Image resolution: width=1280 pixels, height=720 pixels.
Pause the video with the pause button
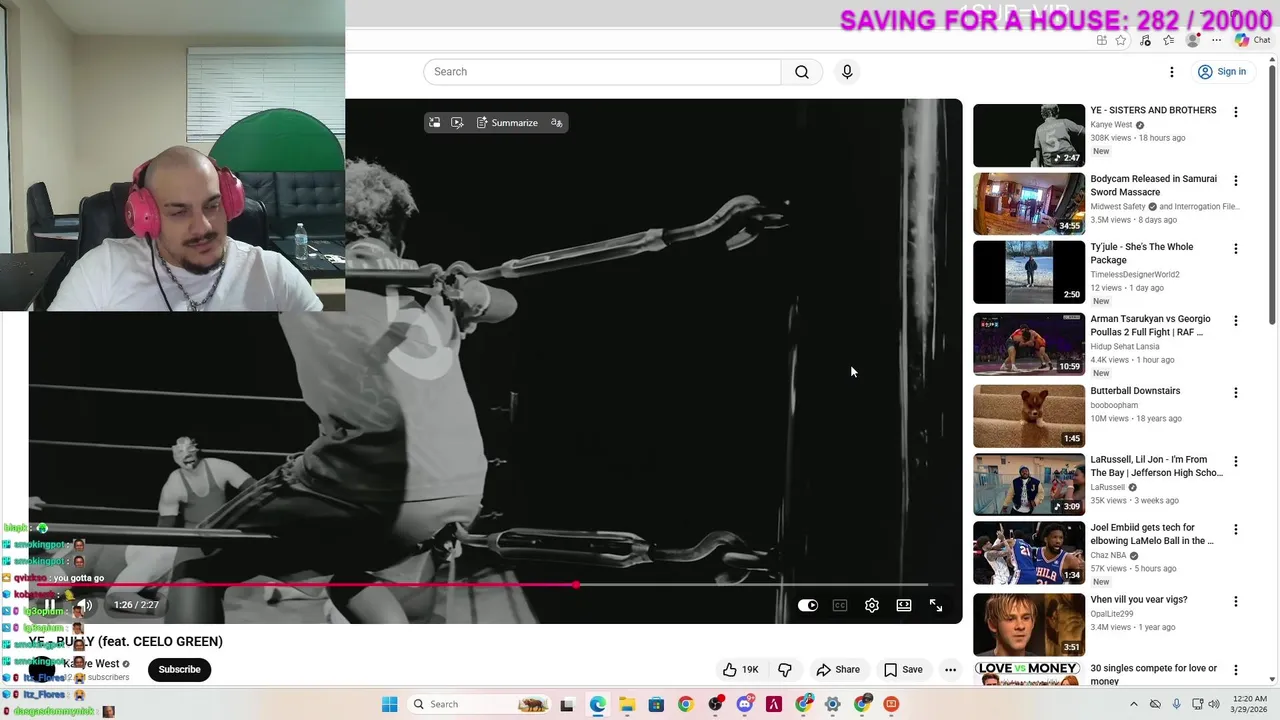(x=50, y=605)
